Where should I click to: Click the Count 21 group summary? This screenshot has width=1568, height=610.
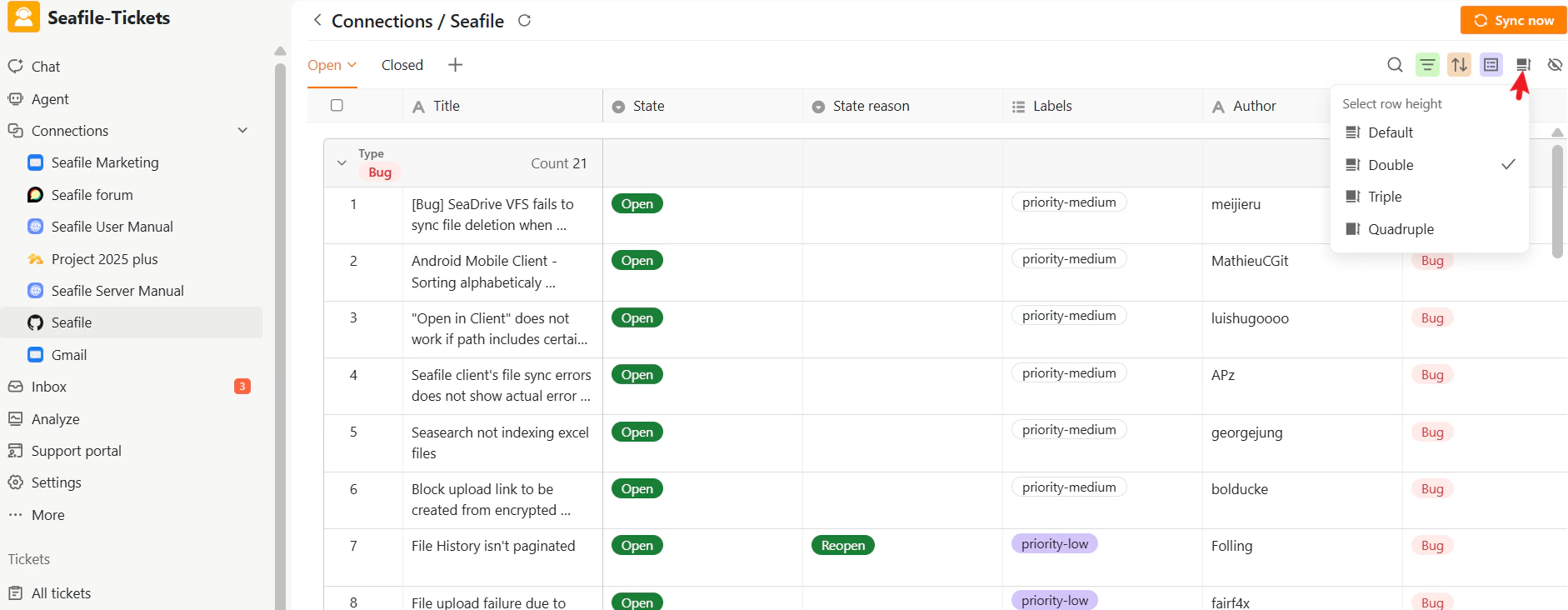[559, 163]
